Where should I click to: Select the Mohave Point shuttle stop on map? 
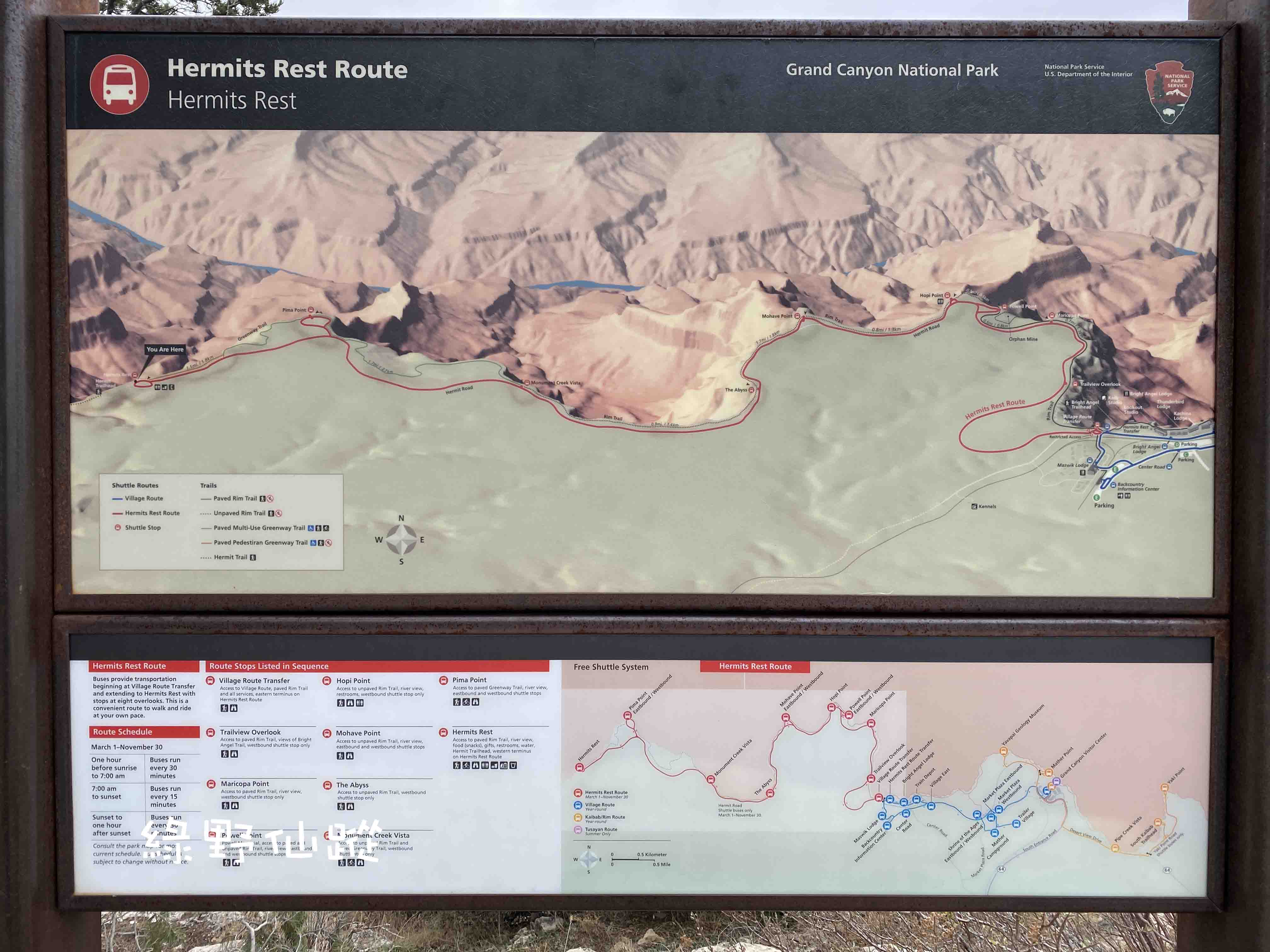click(798, 316)
